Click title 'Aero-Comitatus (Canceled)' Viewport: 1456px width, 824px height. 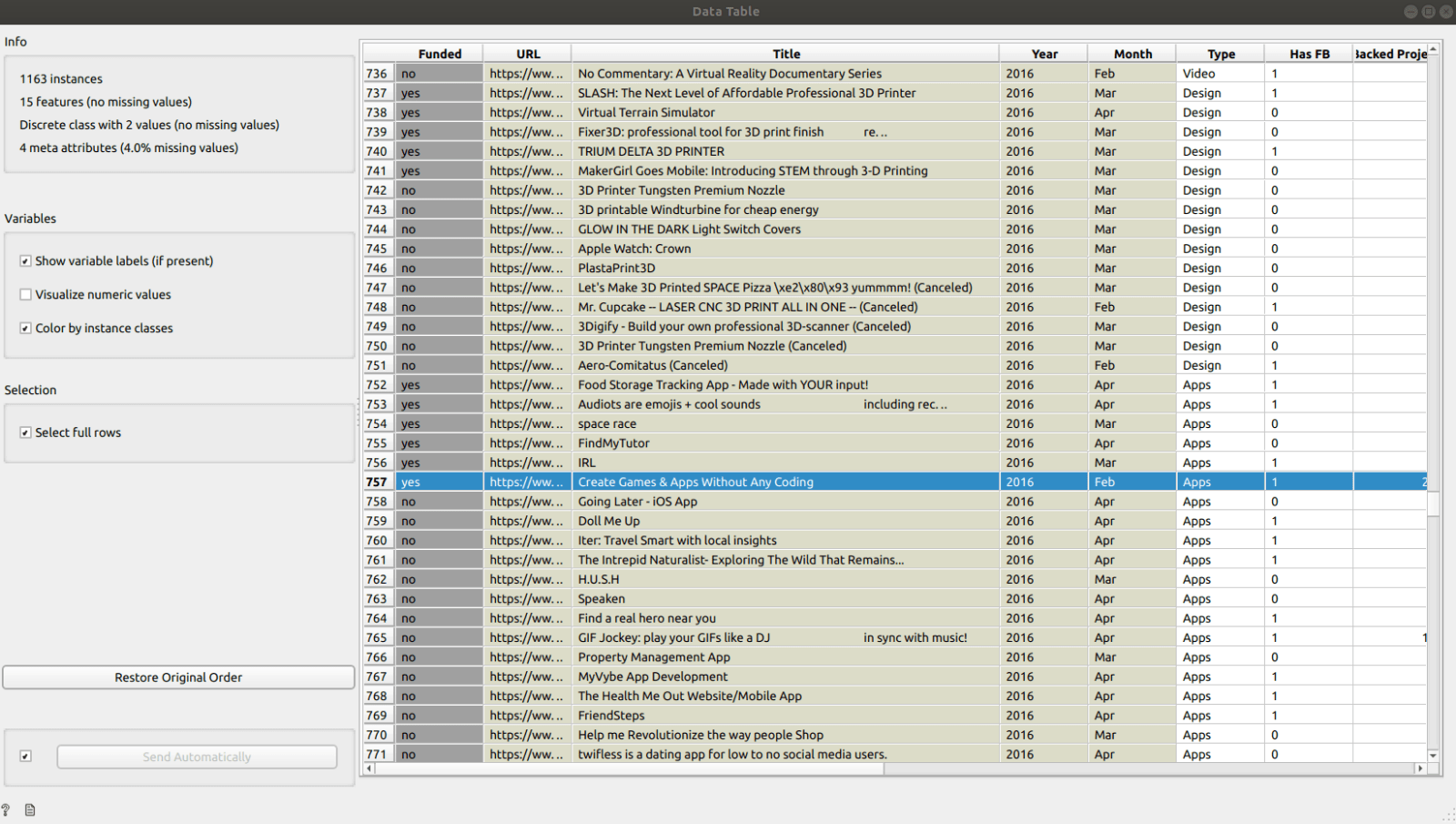652,365
